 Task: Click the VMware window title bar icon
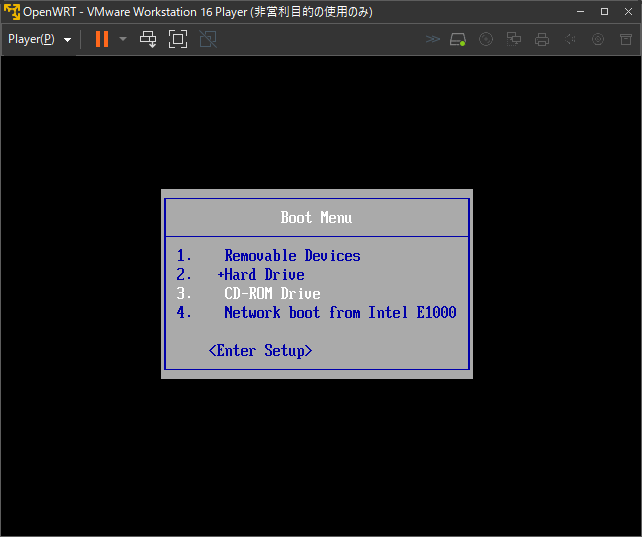pyautogui.click(x=12, y=11)
